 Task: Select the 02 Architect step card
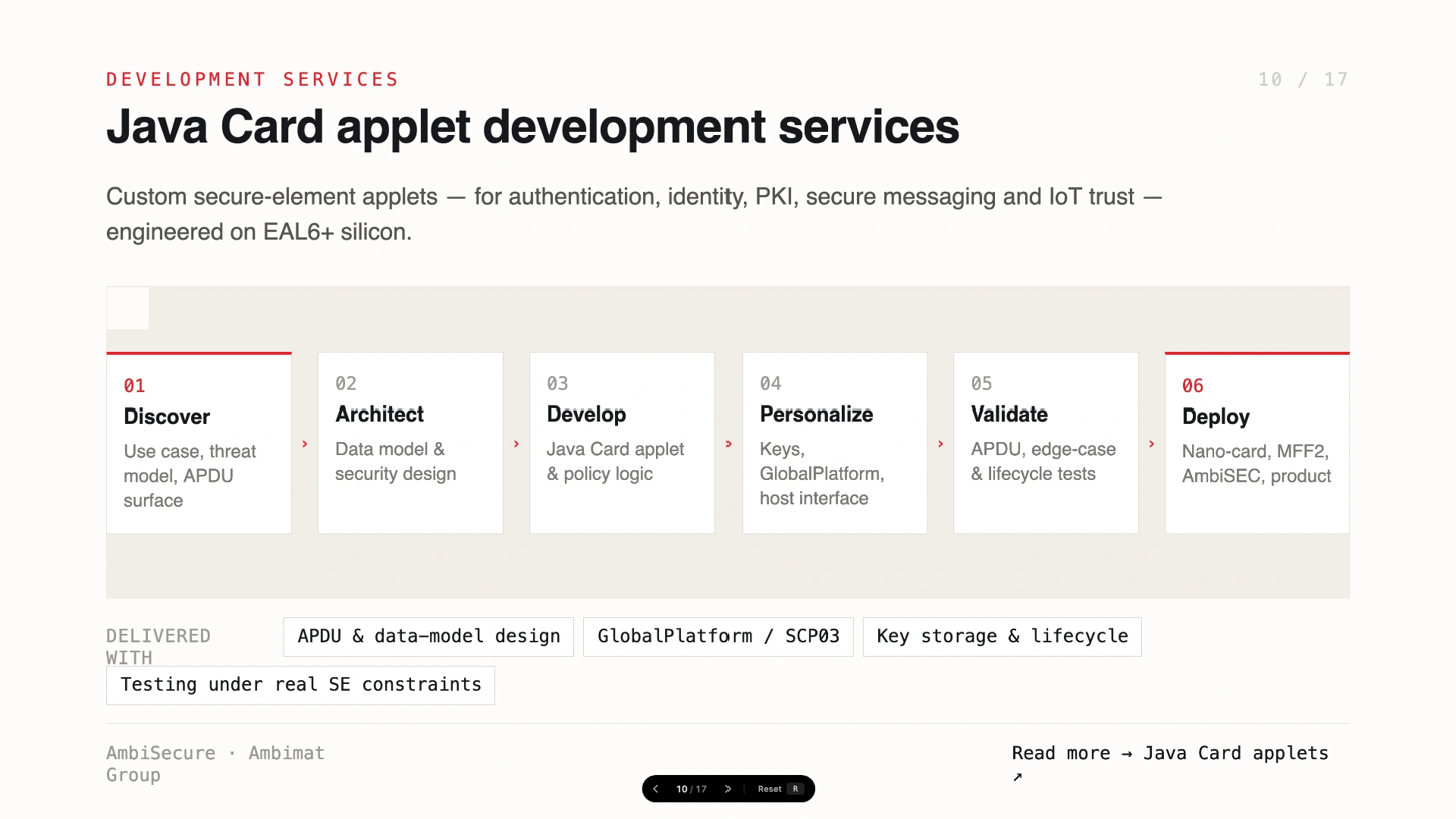point(410,443)
